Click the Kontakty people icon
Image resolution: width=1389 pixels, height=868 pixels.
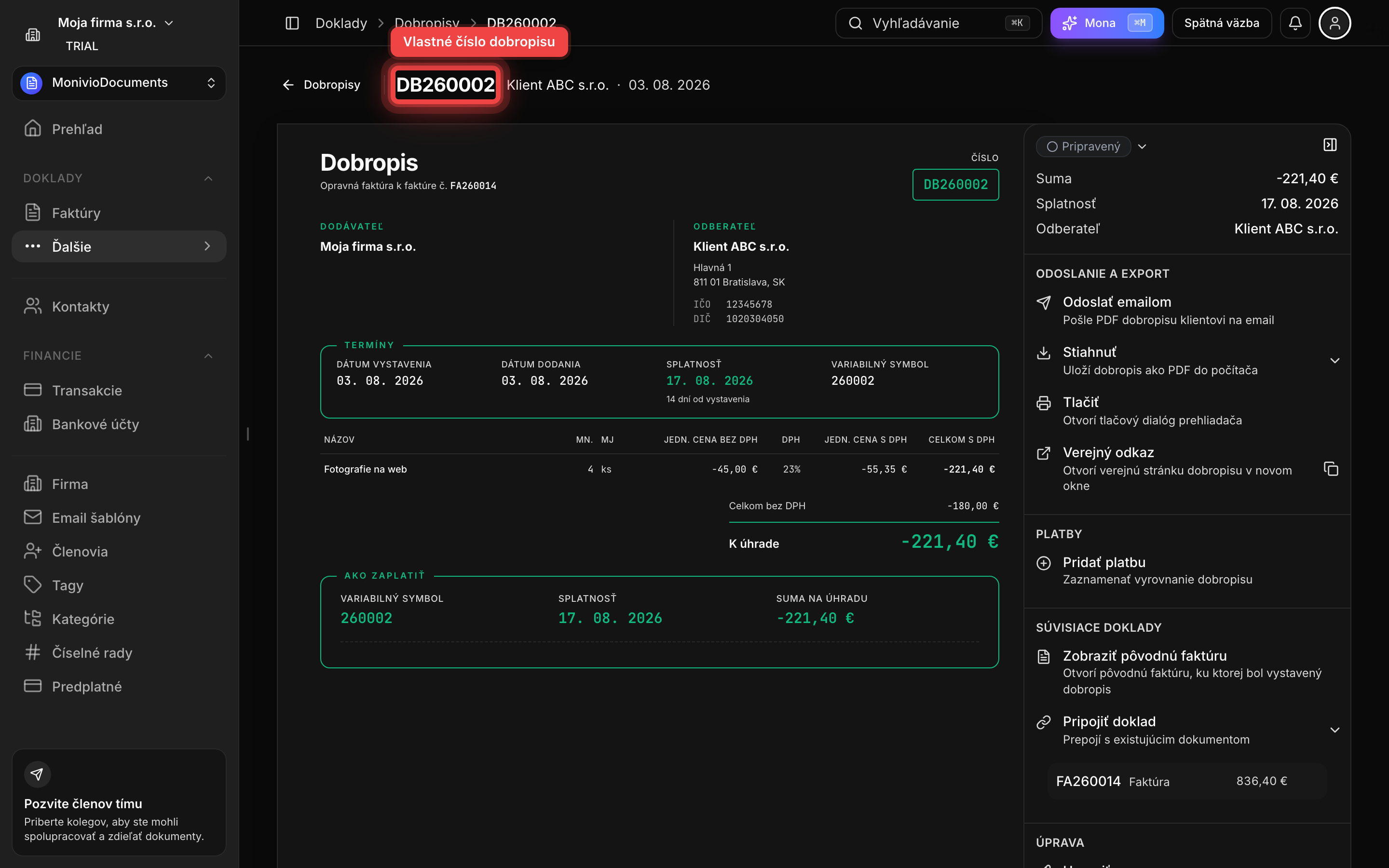(x=33, y=306)
